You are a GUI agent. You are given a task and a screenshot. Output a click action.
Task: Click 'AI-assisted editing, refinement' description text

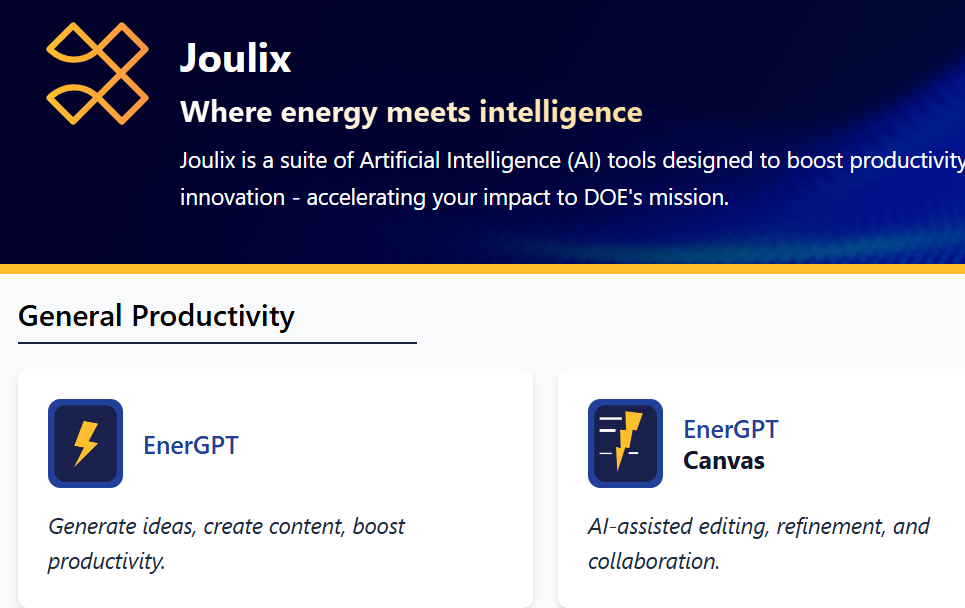758,526
